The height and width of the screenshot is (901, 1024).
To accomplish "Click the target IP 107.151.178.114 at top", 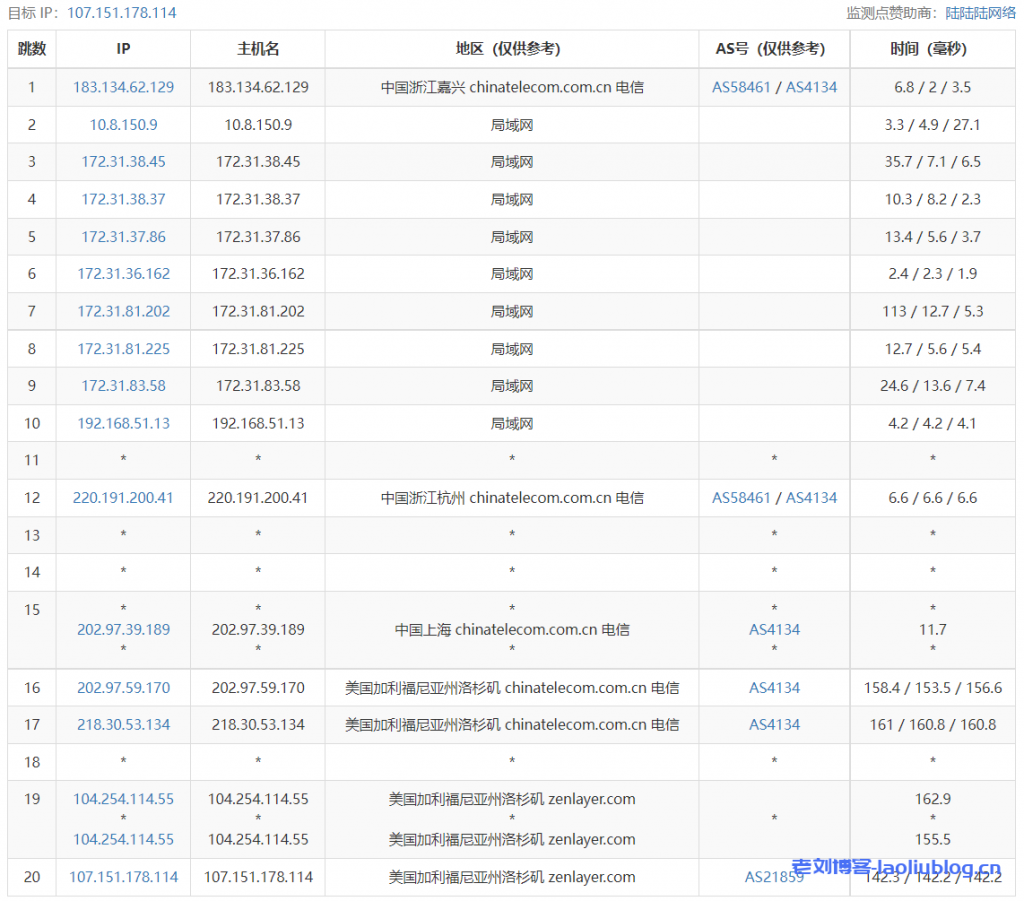I will pos(122,13).
